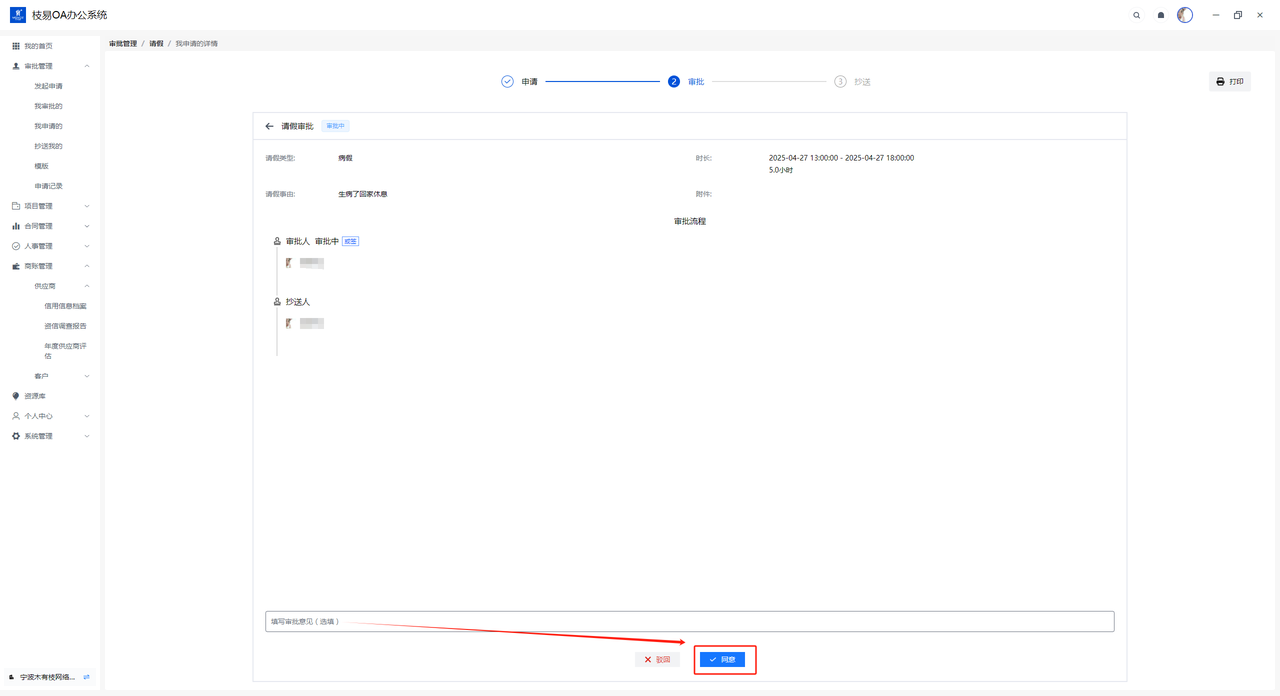This screenshot has height=696, width=1280.
Task: Expand the 项目管理 menu
Action: (x=50, y=206)
